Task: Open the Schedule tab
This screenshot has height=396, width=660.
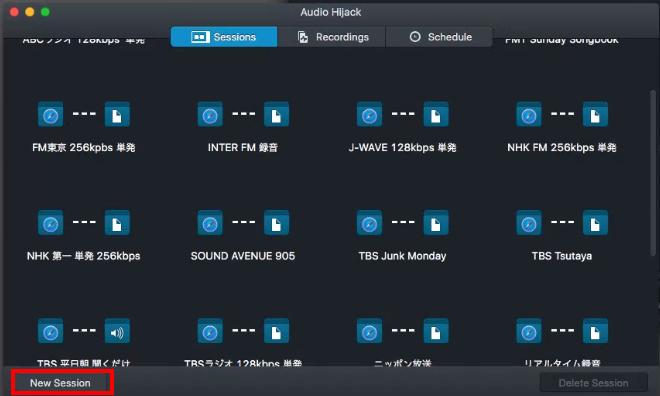Action: (x=439, y=37)
